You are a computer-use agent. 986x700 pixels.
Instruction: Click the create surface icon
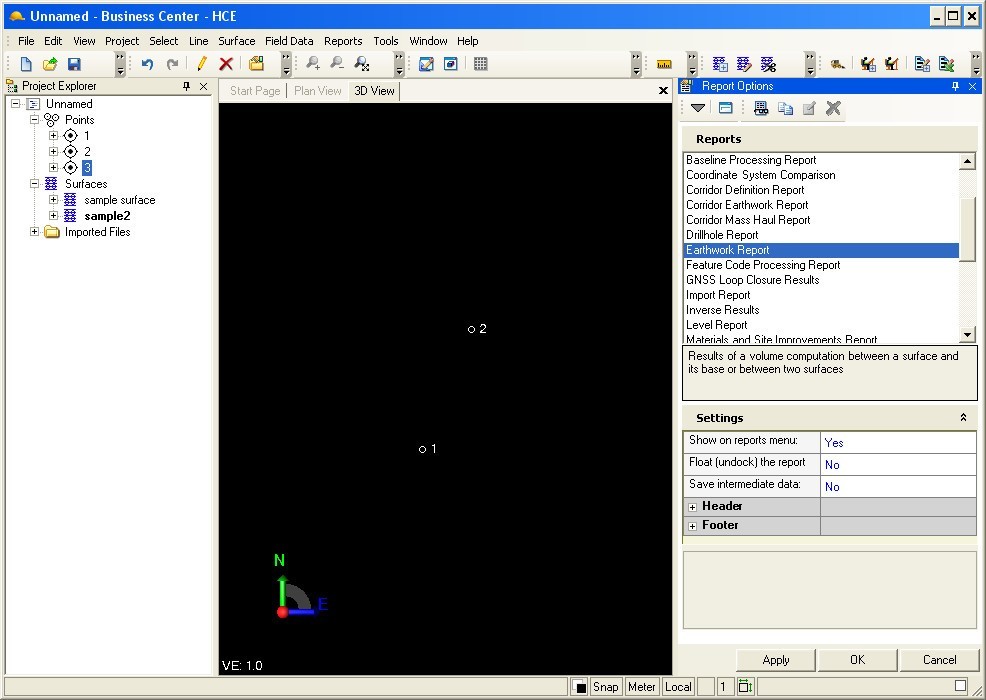(720, 64)
